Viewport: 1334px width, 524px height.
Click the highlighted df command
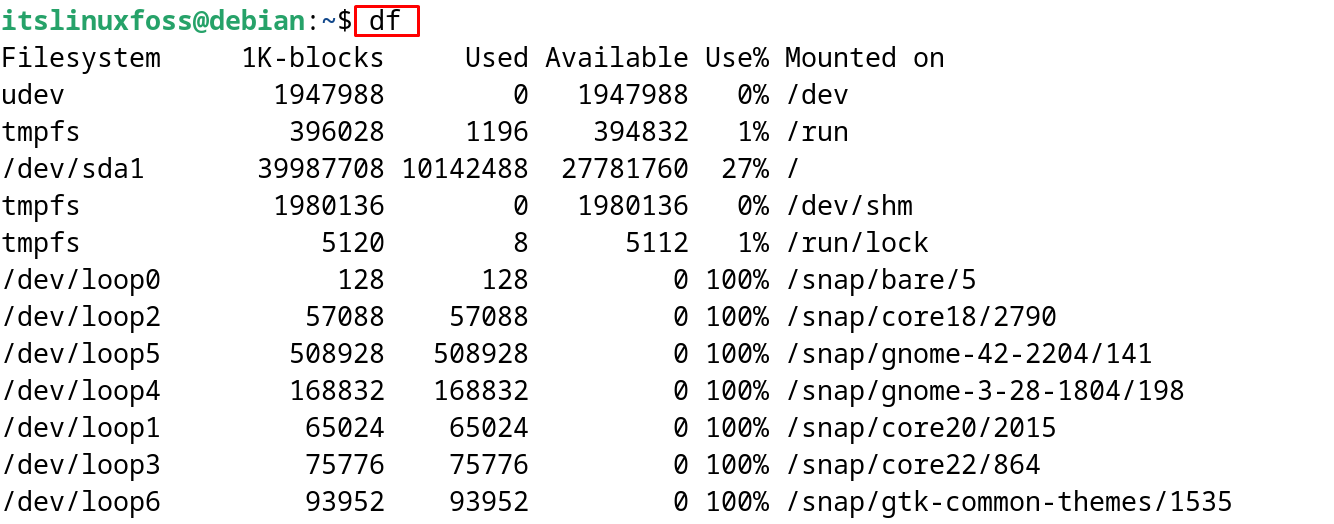[386, 20]
